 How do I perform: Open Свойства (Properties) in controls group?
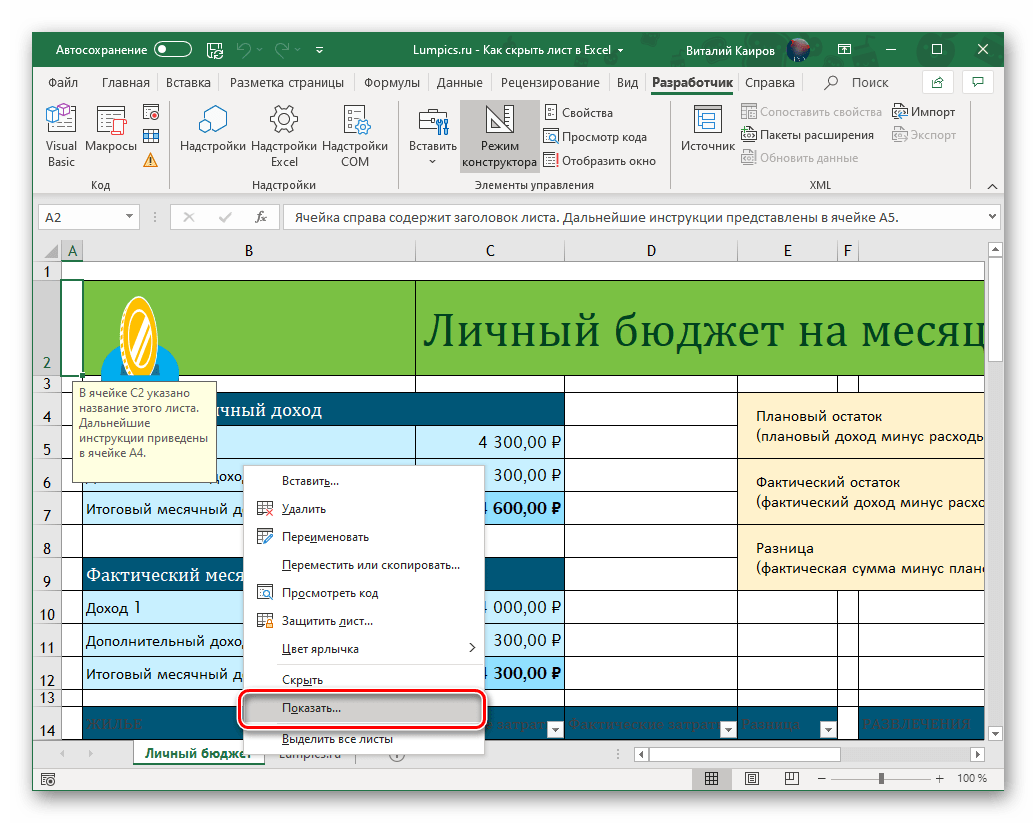coord(578,113)
